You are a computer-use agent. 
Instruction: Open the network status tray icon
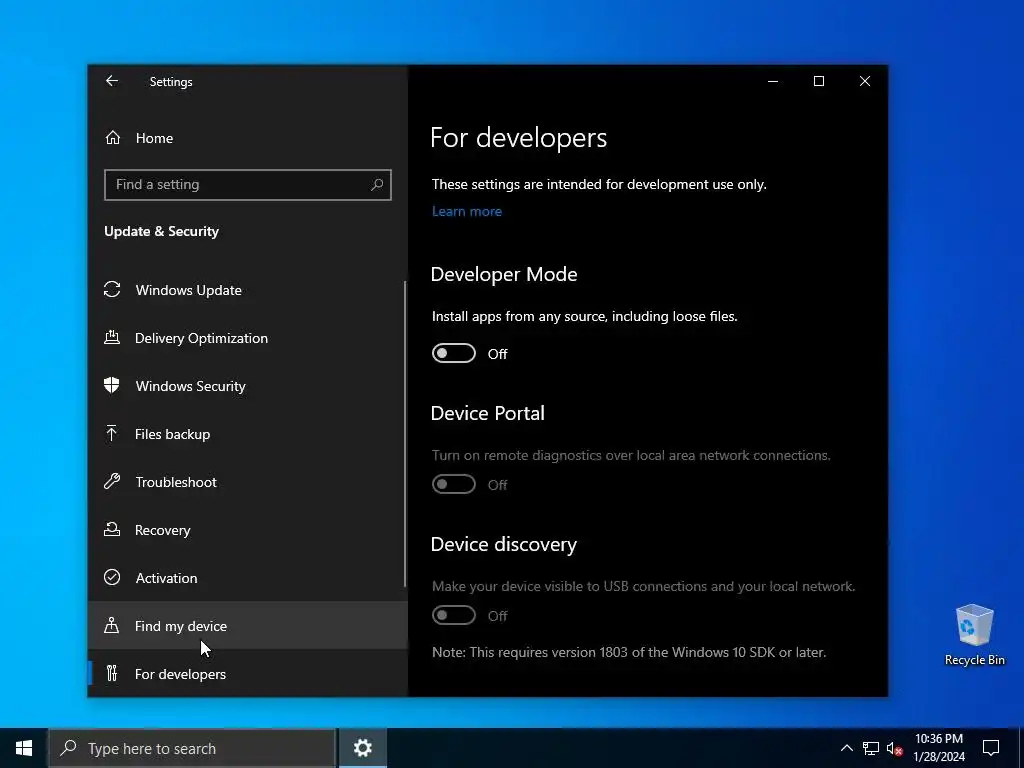coord(871,748)
